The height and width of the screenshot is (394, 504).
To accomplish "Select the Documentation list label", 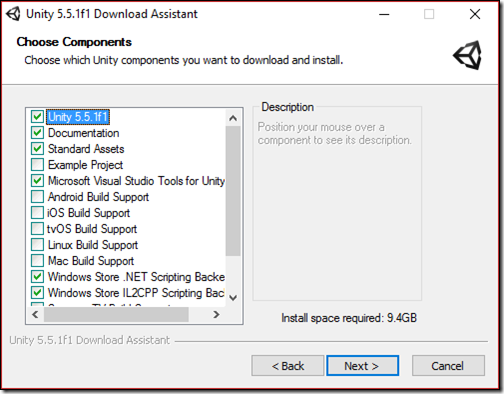I will pyautogui.click(x=83, y=133).
